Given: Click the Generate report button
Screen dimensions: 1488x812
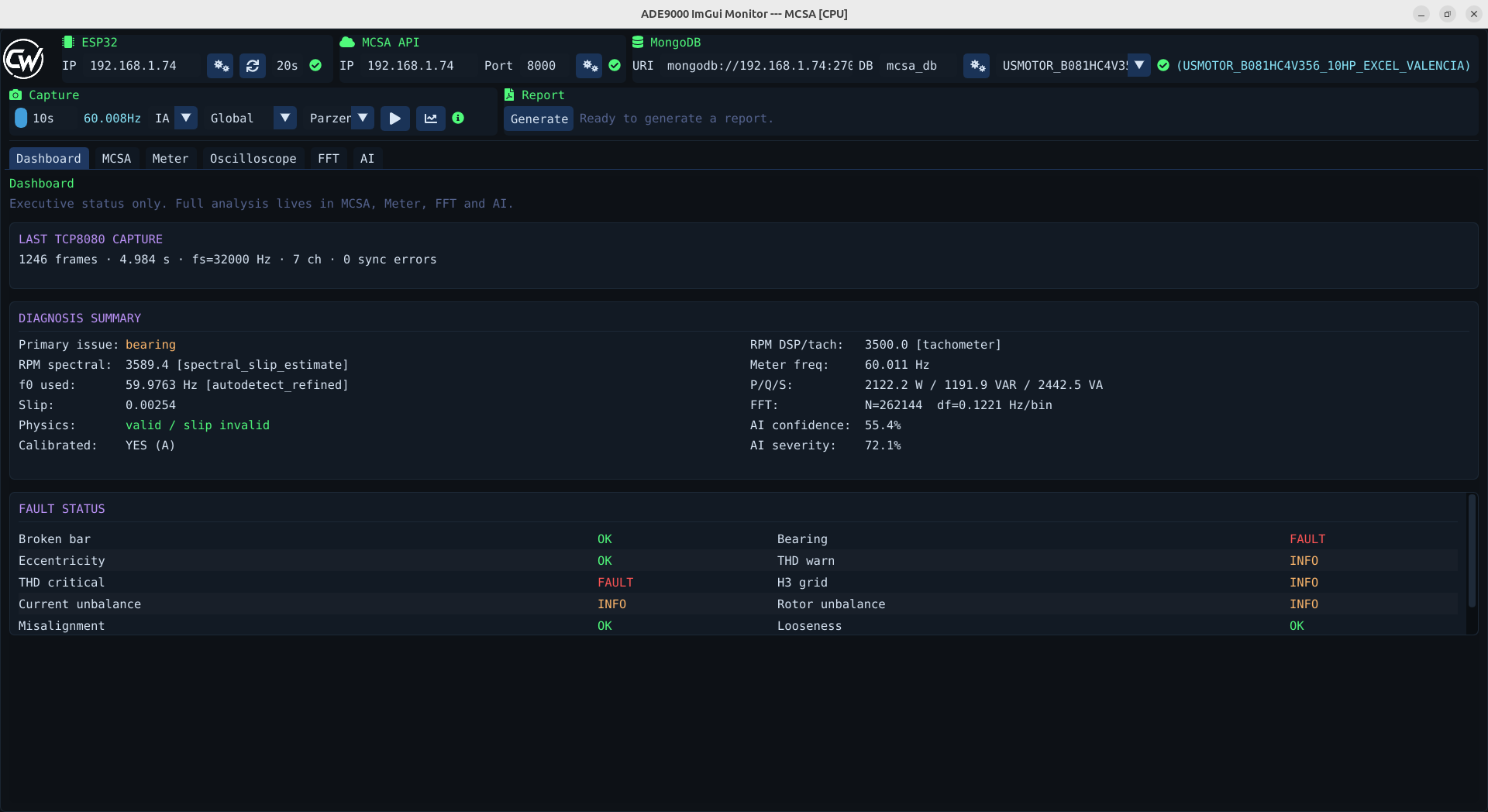Looking at the screenshot, I should (539, 119).
